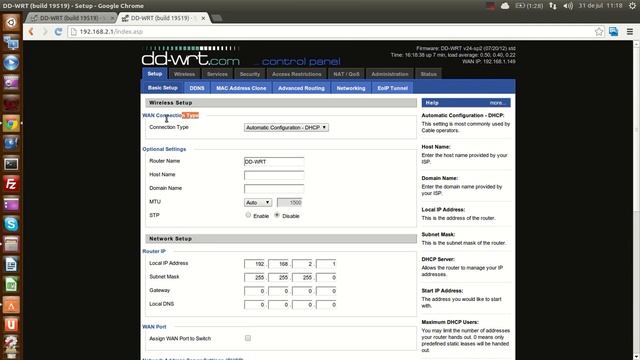
Task: Open the battery indicator showing 1:28
Action: coord(529,6)
